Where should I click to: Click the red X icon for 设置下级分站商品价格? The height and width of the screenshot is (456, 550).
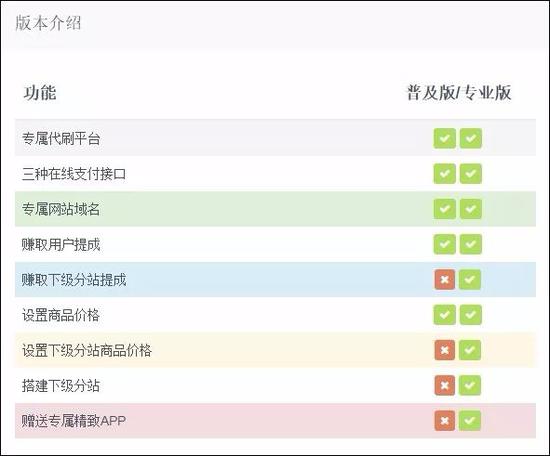coord(444,350)
